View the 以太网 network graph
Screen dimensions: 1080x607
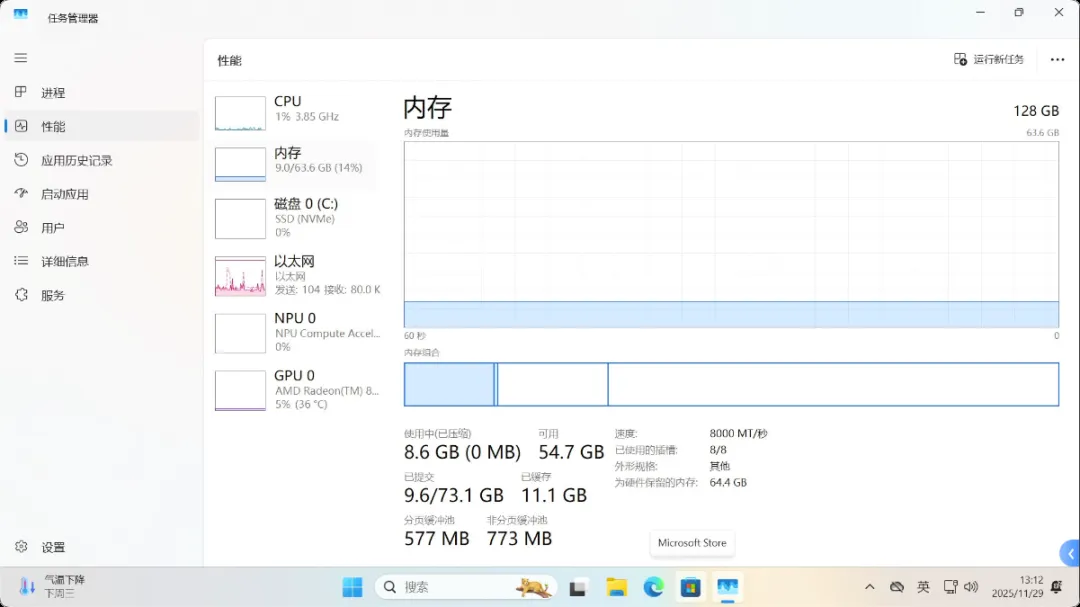[x=296, y=275]
